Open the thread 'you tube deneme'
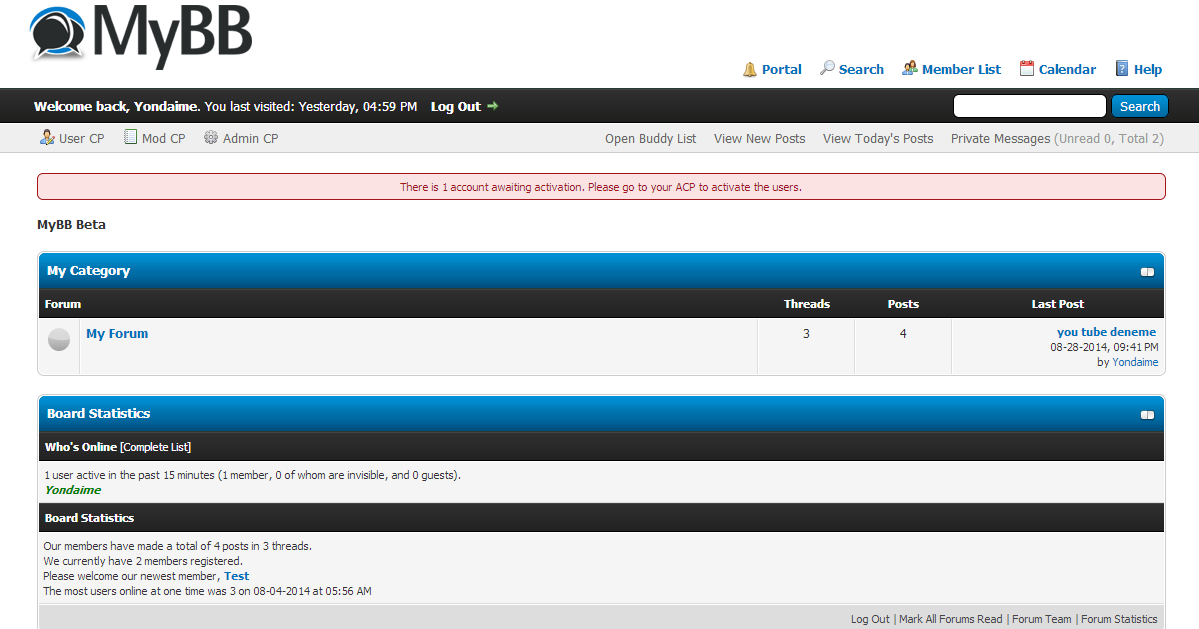Viewport: 1199px width, 629px height. [x=1106, y=331]
